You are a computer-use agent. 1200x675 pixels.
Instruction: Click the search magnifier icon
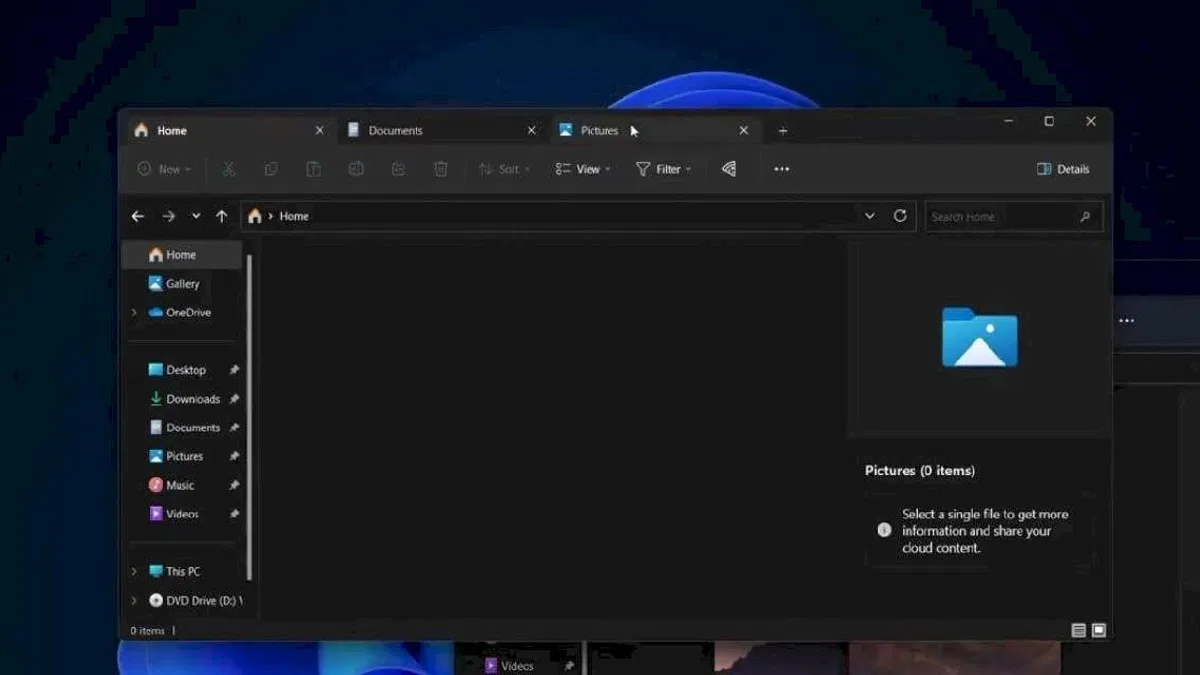1085,216
